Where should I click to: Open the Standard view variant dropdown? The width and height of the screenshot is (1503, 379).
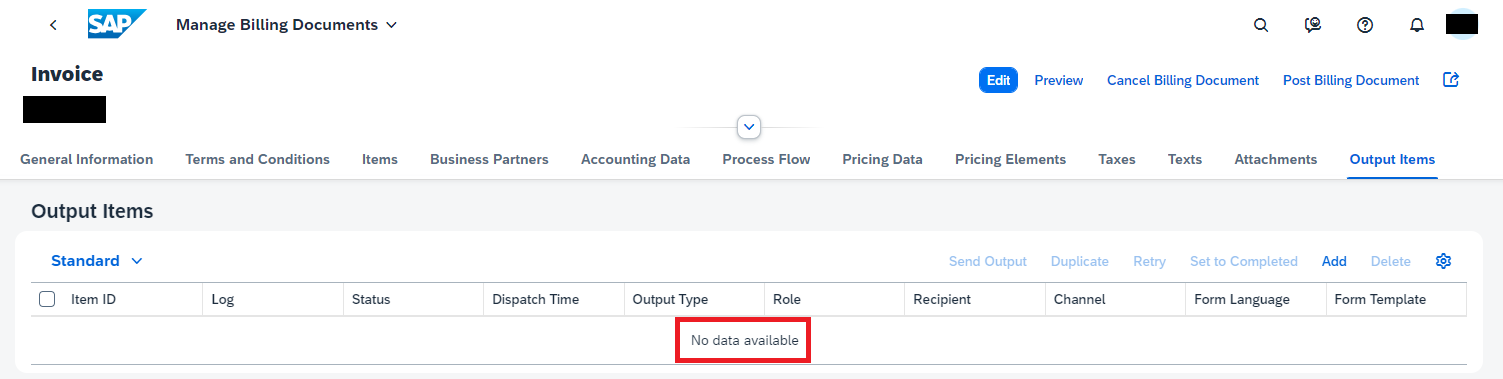click(97, 261)
